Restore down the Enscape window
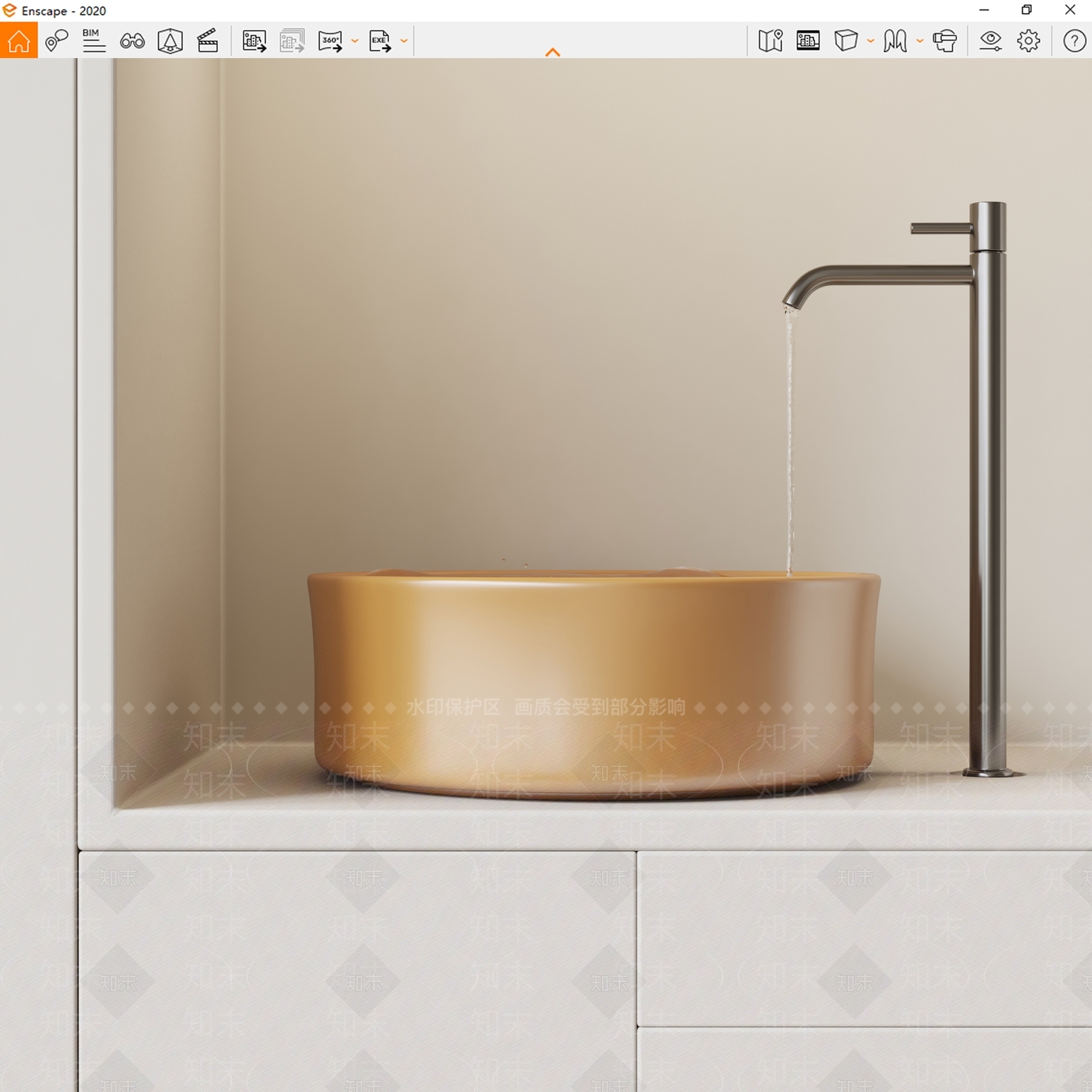Viewport: 1092px width, 1092px height. click(1026, 10)
